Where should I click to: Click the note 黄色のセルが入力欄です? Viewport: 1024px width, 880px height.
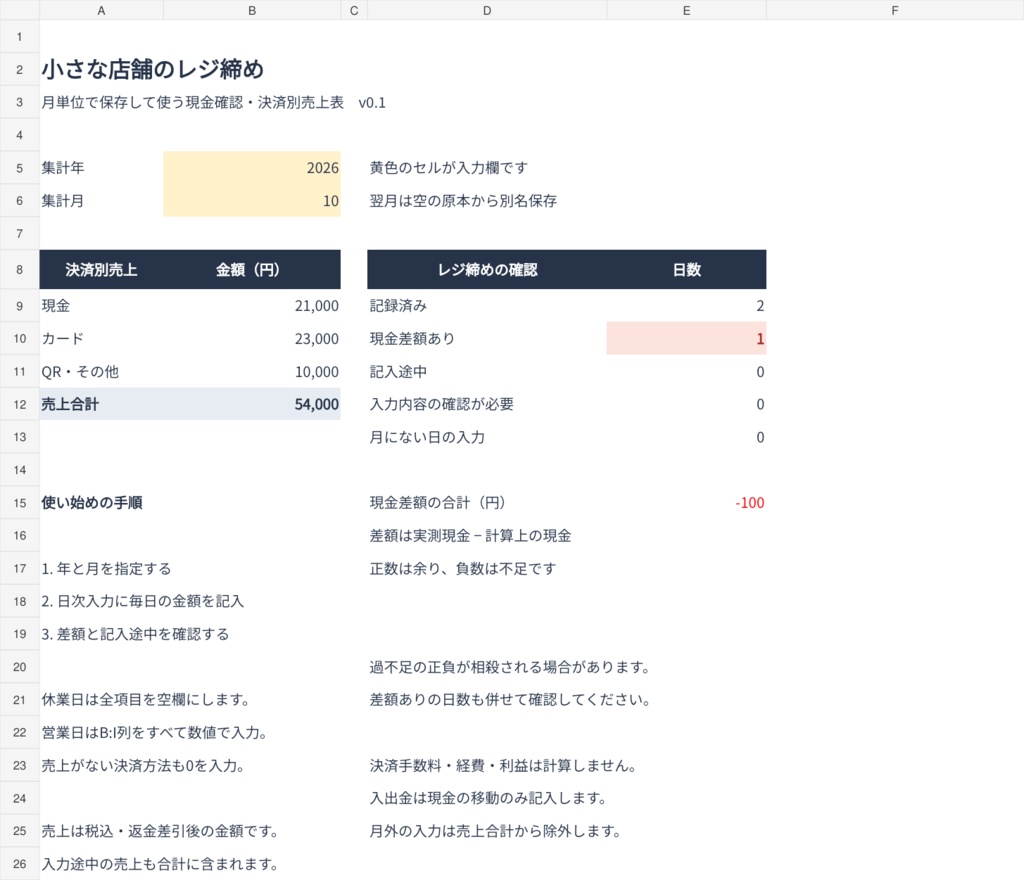pyautogui.click(x=449, y=168)
